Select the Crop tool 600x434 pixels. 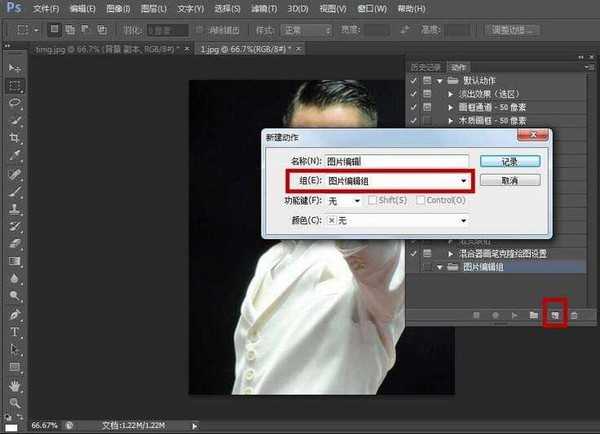tap(15, 137)
